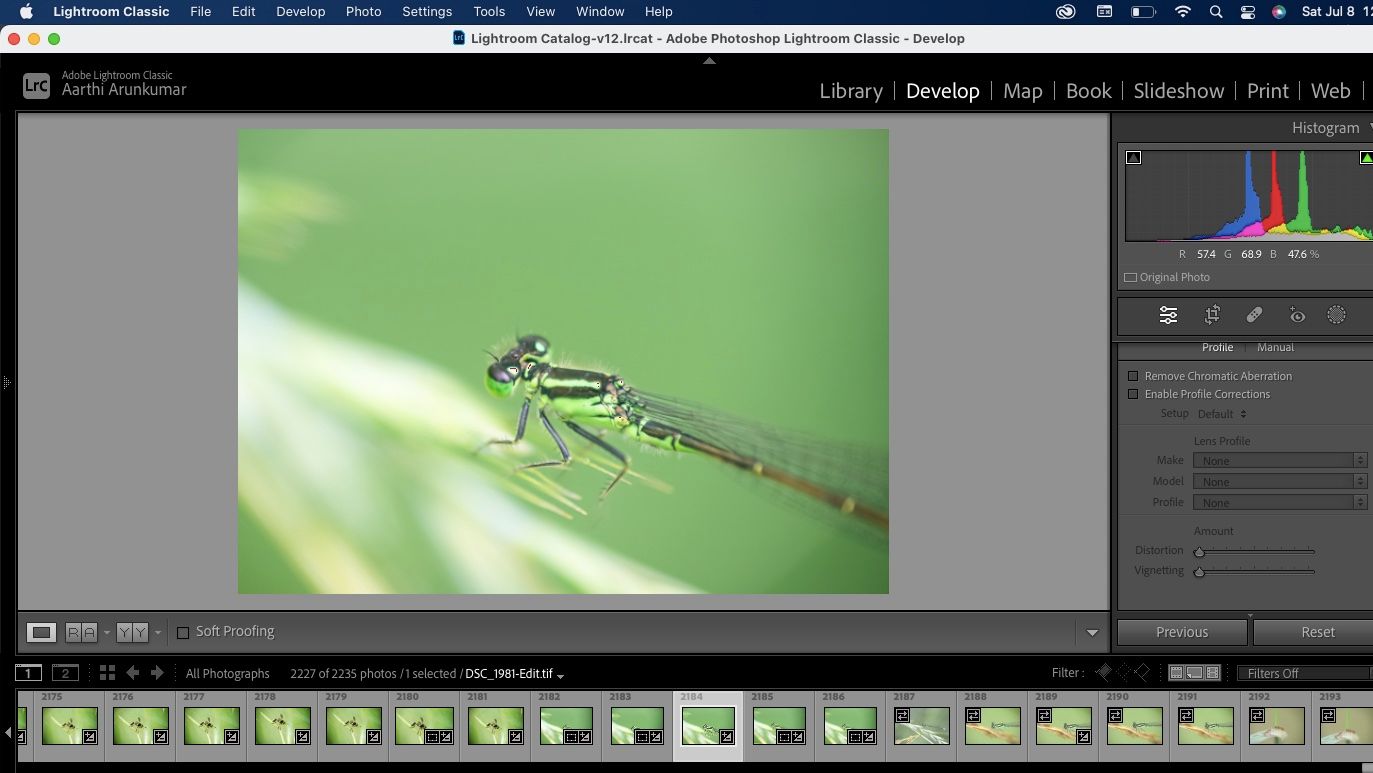Enable Remove Chromatic Aberration checkbox
Viewport: 1373px width, 773px height.
click(1133, 376)
